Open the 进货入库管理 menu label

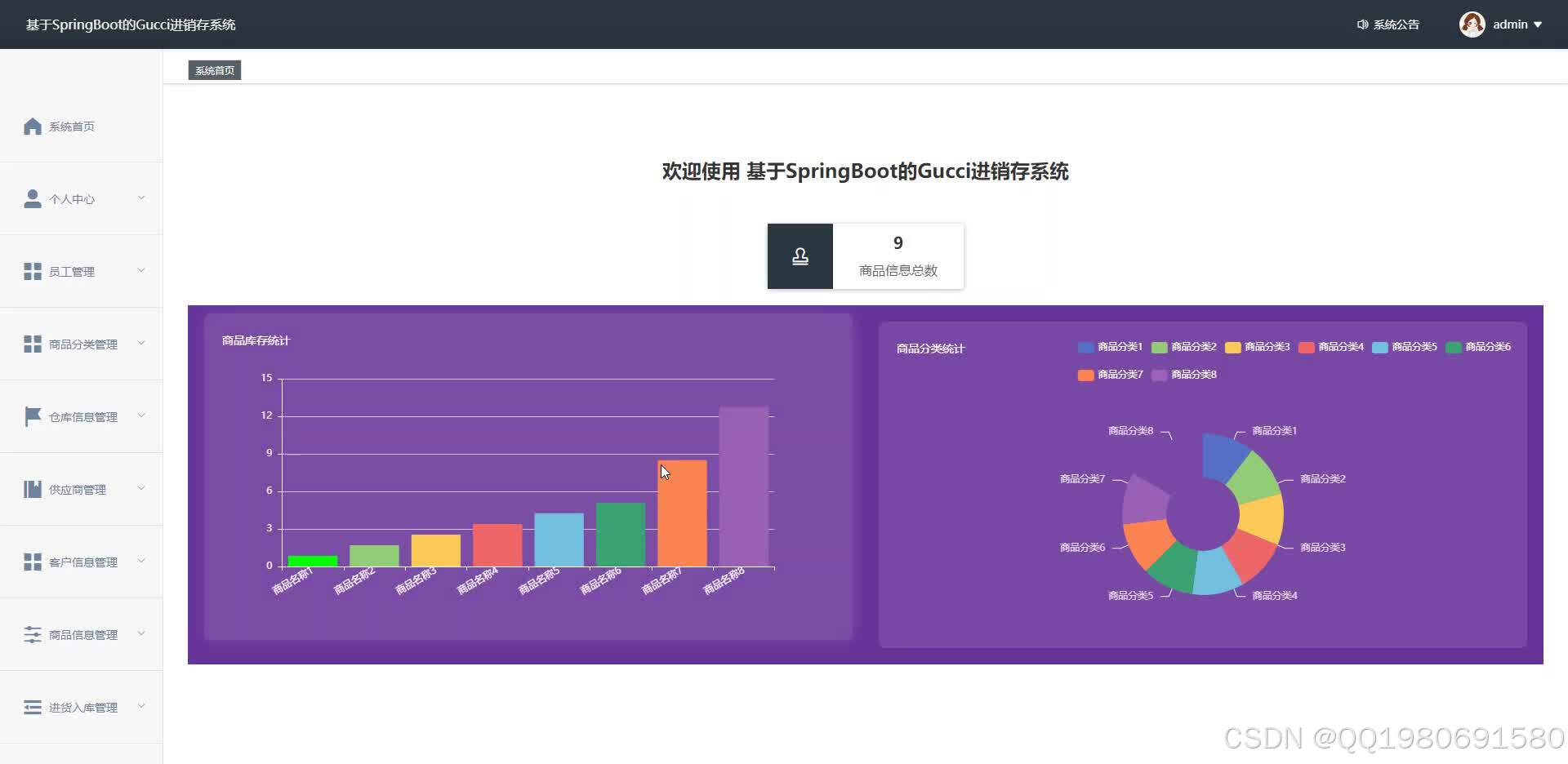click(x=83, y=708)
